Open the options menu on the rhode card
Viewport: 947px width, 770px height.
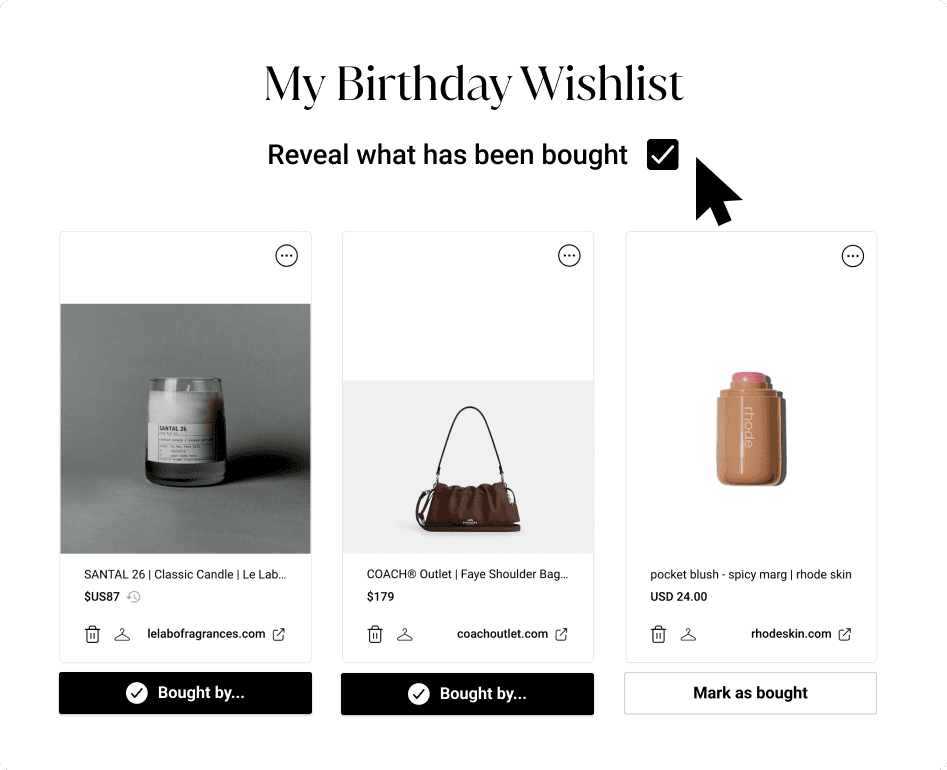coord(852,255)
